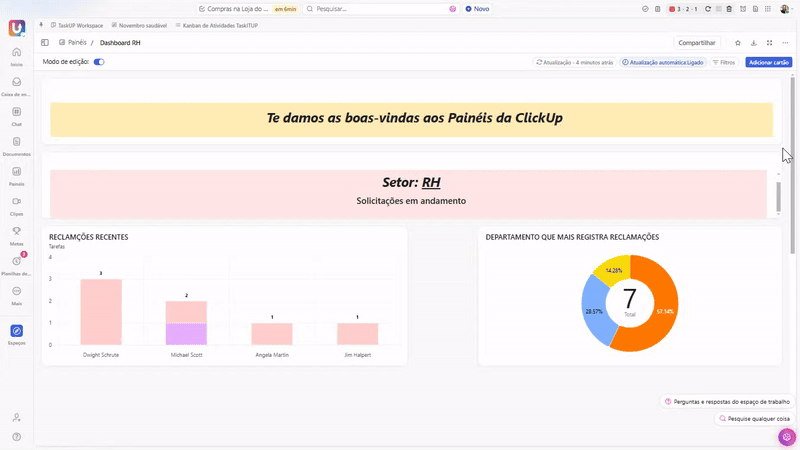Open Clipes in the sidebar

coord(17,201)
